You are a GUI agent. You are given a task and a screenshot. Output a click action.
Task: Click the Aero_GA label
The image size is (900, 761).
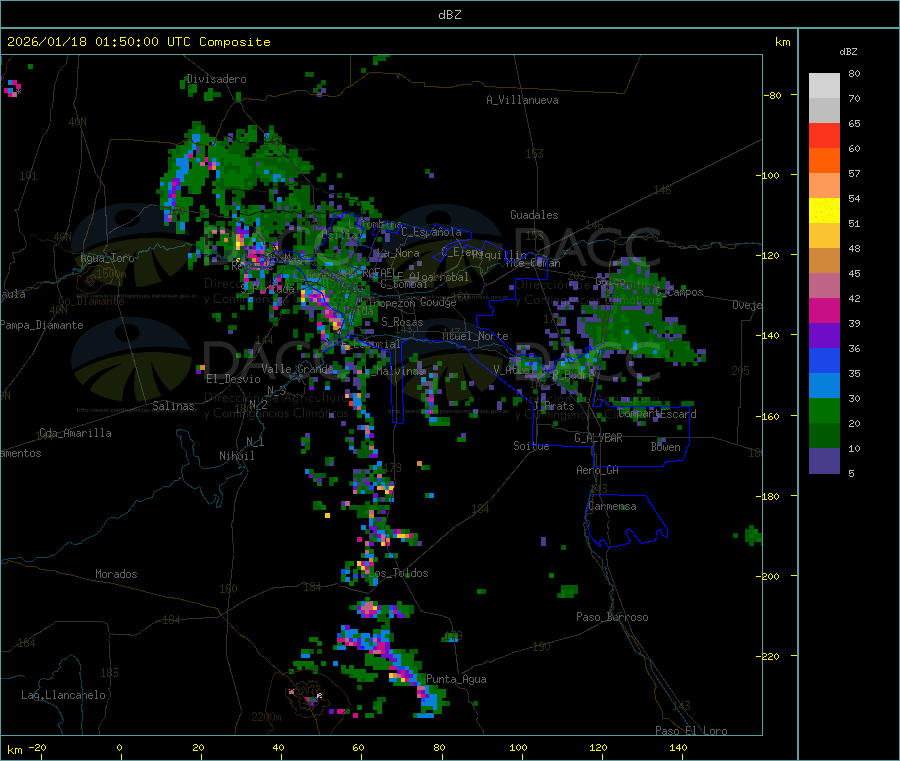pyautogui.click(x=598, y=470)
